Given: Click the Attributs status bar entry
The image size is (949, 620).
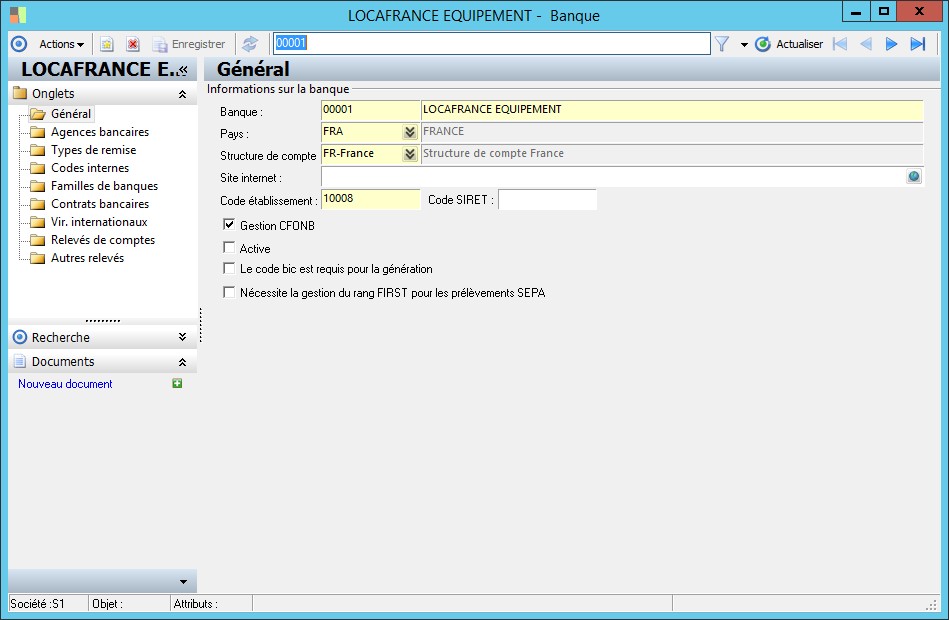Looking at the screenshot, I should coord(212,604).
